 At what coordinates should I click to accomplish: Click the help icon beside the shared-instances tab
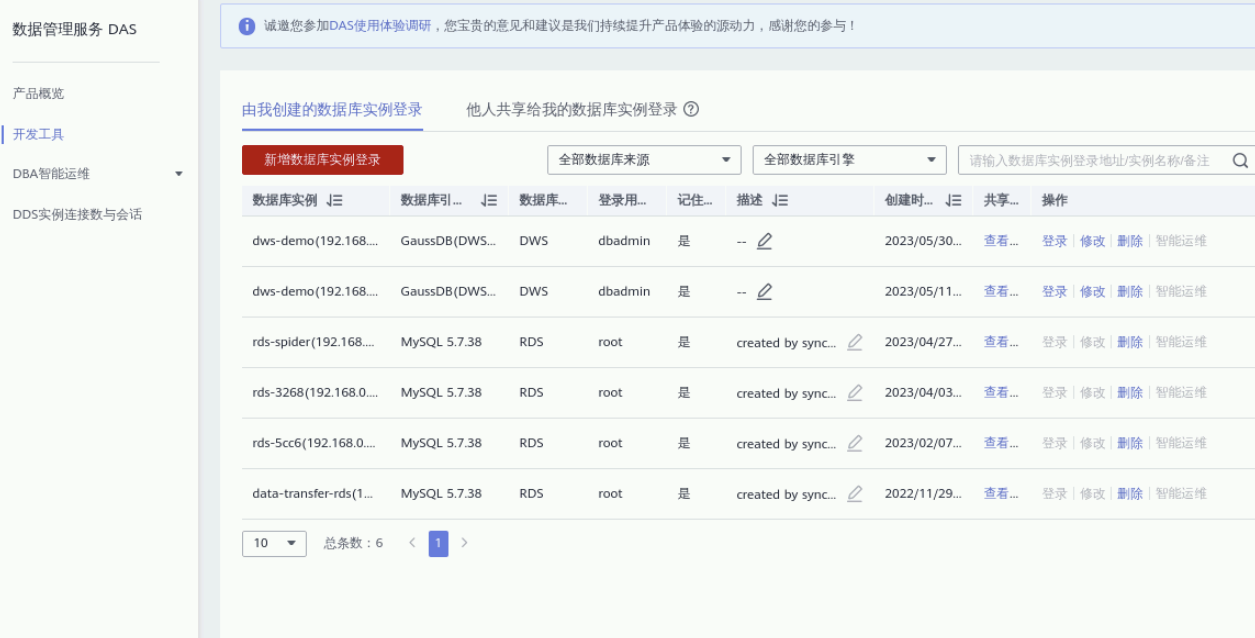(x=691, y=109)
